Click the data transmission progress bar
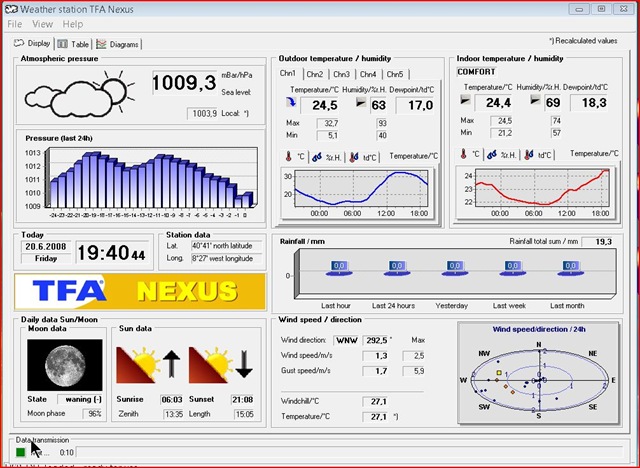 click(x=350, y=452)
